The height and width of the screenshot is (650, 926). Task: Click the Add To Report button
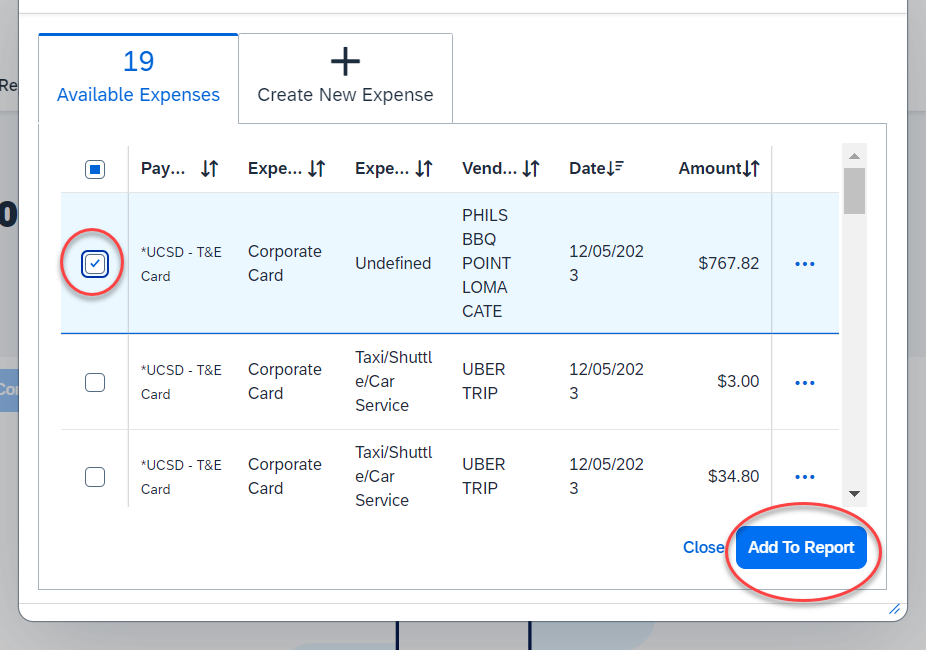(x=801, y=547)
